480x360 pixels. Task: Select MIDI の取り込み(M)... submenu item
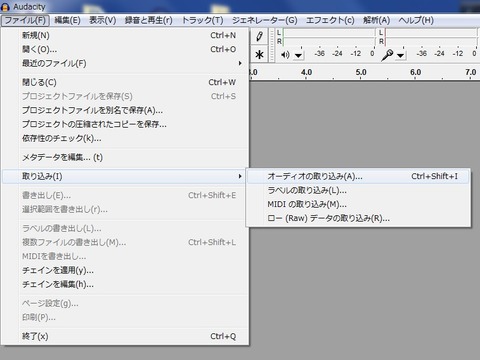coord(358,204)
